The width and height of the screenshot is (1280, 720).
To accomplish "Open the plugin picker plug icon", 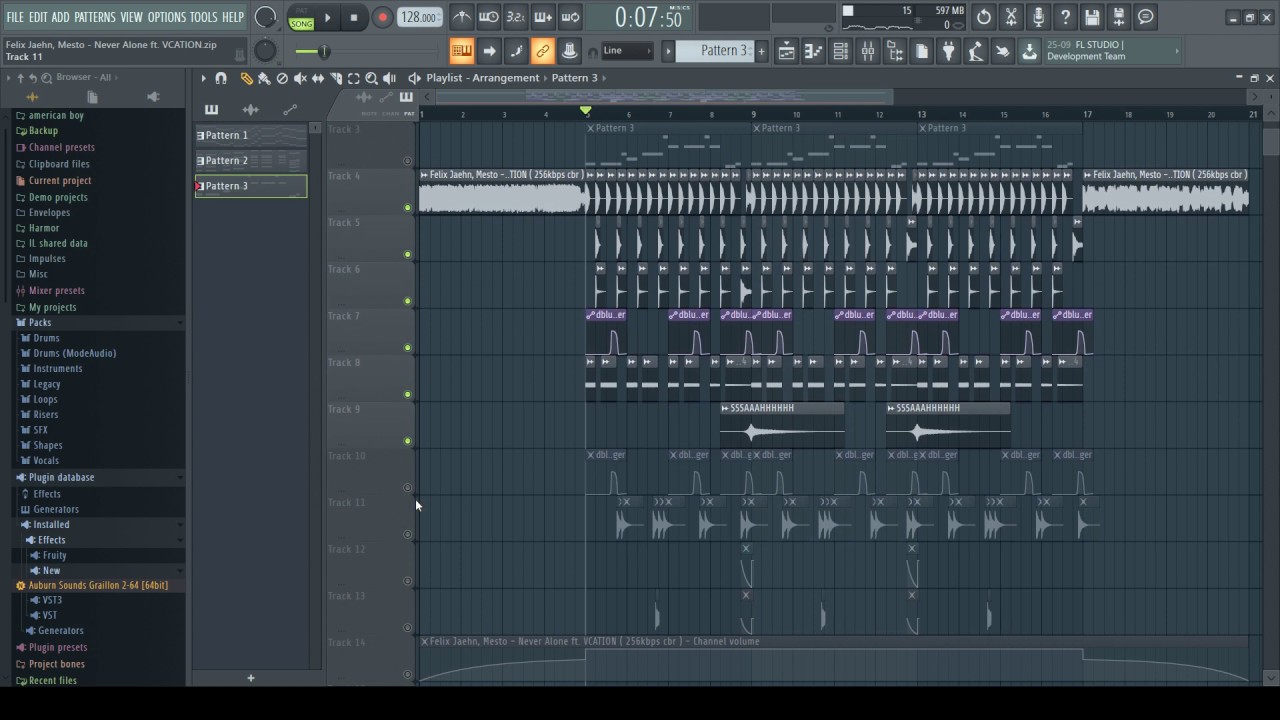I will [949, 51].
